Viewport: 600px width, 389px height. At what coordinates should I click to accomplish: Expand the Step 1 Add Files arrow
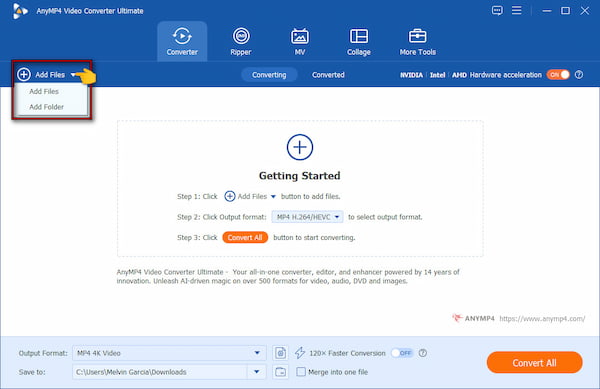[x=273, y=197]
